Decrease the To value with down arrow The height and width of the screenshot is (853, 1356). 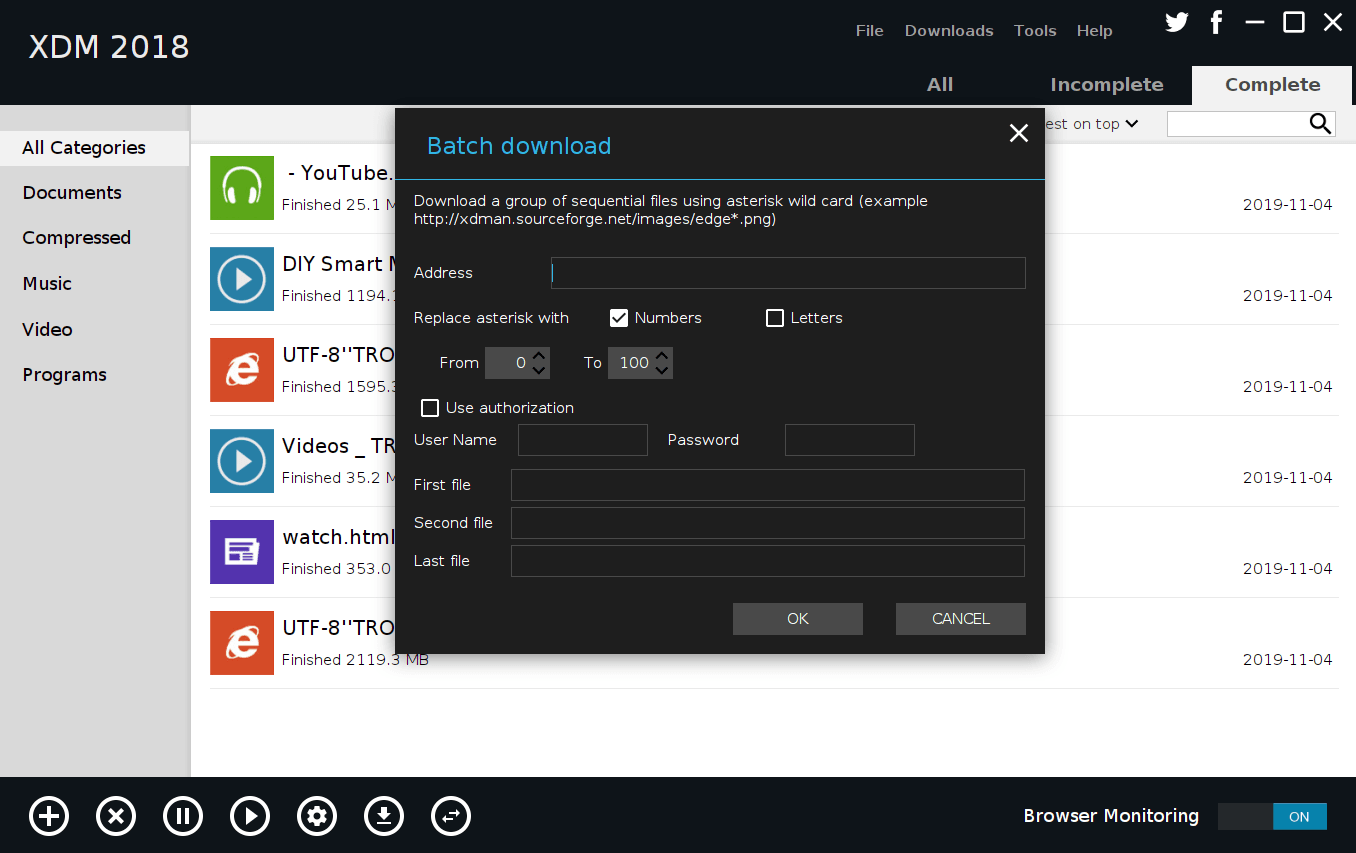(x=662, y=371)
